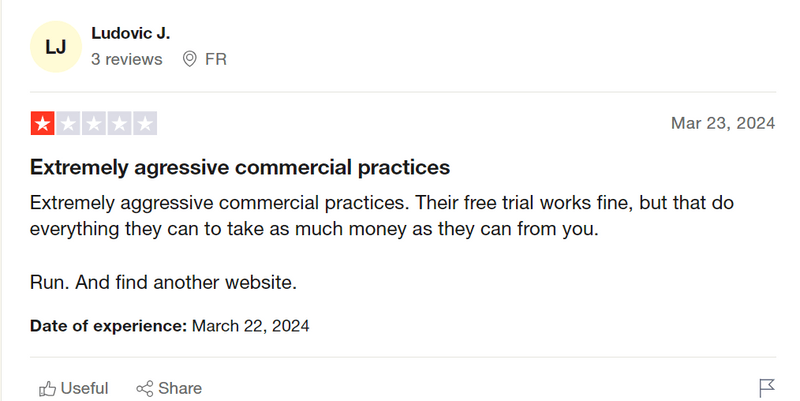The image size is (800, 401).
Task: Open the "Extremely agressive commercial practices" review title
Action: point(240,167)
